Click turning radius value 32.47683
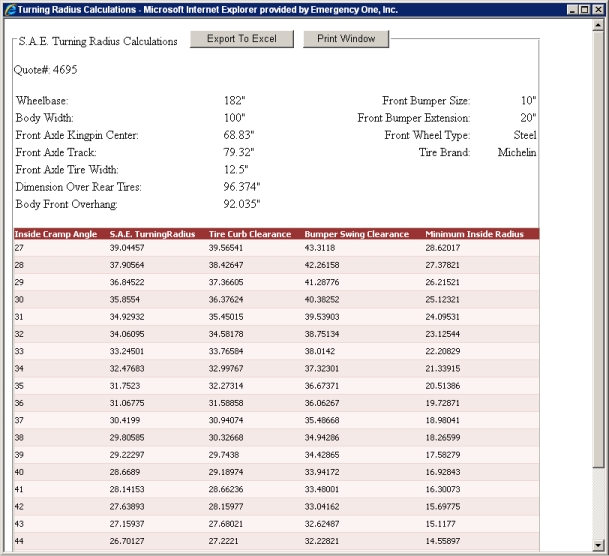The height and width of the screenshot is (556, 609). point(127,368)
